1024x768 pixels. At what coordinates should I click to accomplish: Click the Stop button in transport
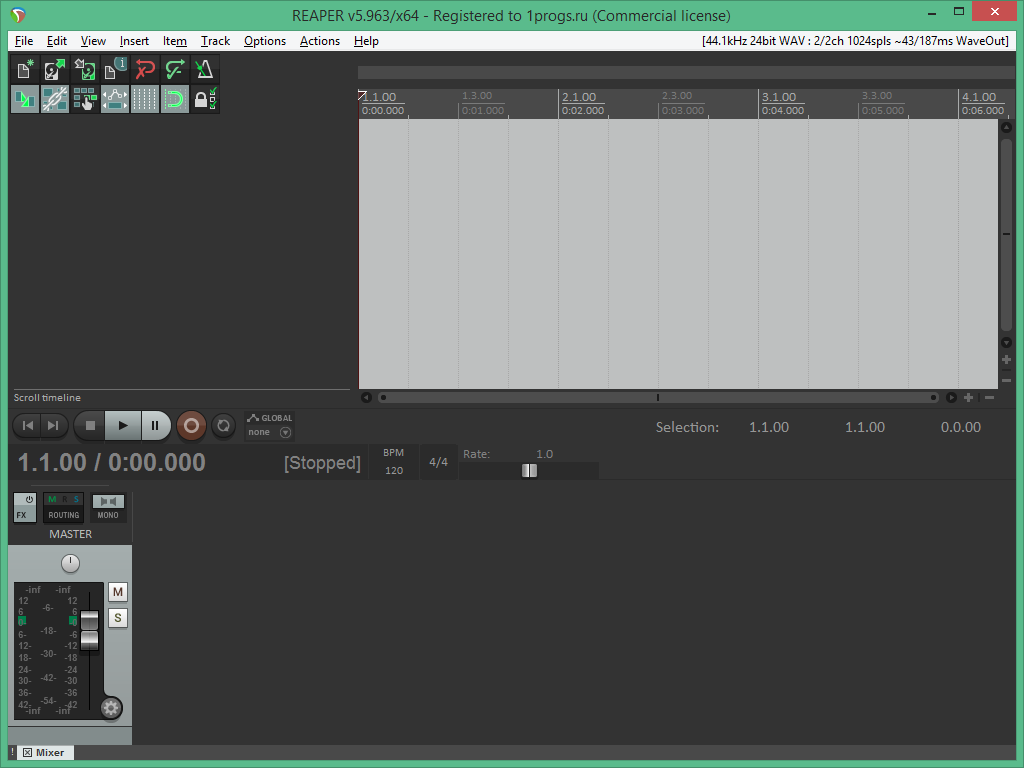click(90, 426)
